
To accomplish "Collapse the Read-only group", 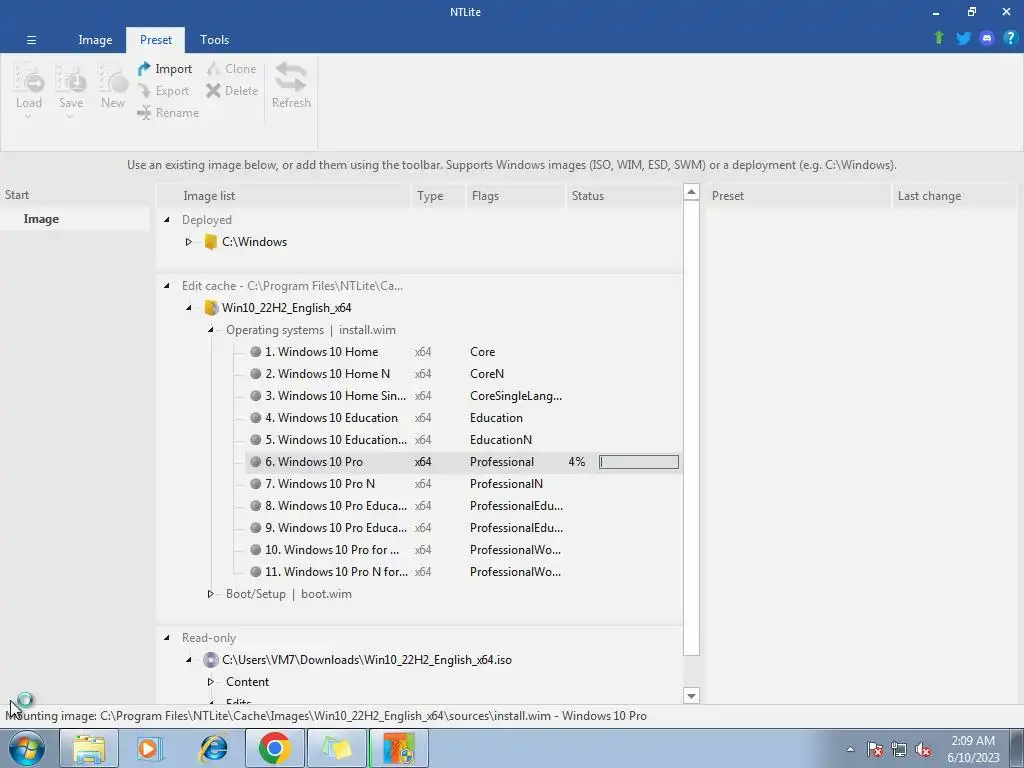I will 167,638.
